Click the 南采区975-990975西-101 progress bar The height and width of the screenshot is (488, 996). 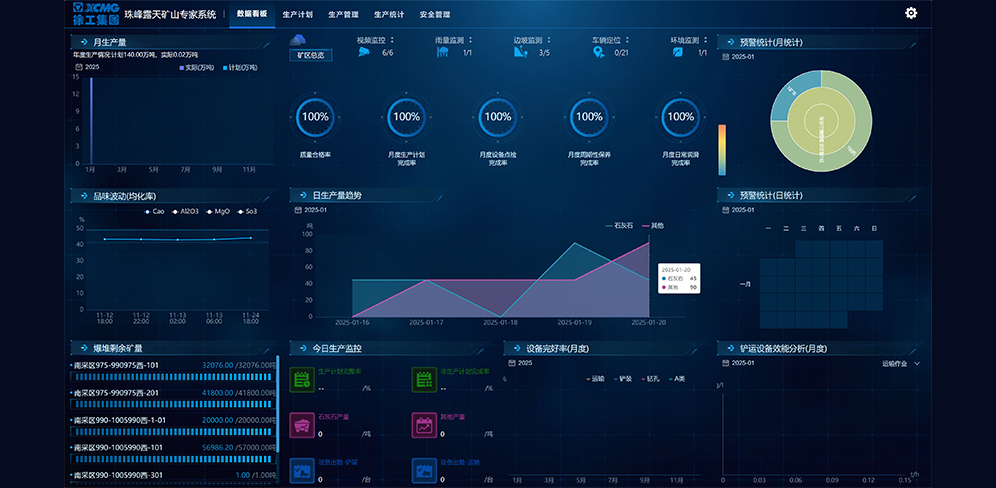[x=172, y=377]
